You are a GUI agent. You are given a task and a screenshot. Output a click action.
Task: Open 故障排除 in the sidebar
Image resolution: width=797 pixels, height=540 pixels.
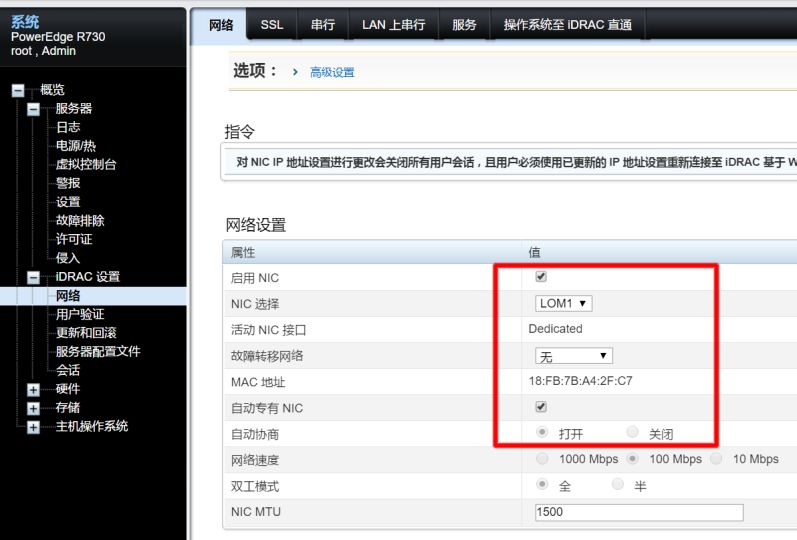[x=80, y=221]
